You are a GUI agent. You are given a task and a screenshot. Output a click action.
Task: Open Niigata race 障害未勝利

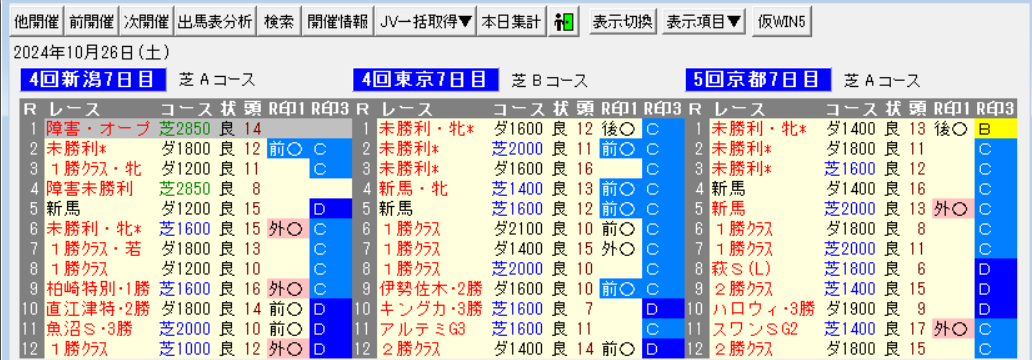90,189
